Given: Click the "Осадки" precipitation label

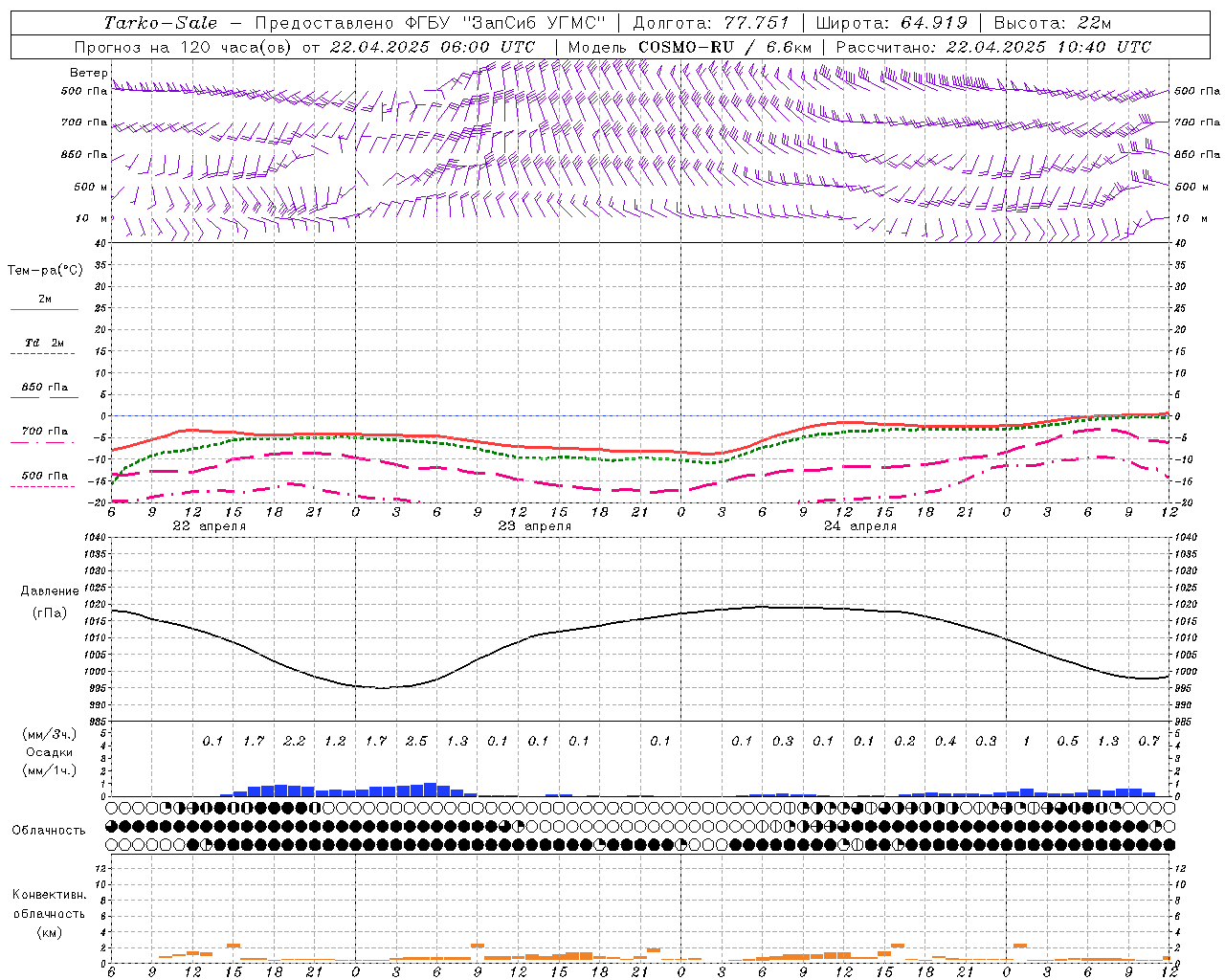Looking at the screenshot, I should pyautogui.click(x=49, y=752).
